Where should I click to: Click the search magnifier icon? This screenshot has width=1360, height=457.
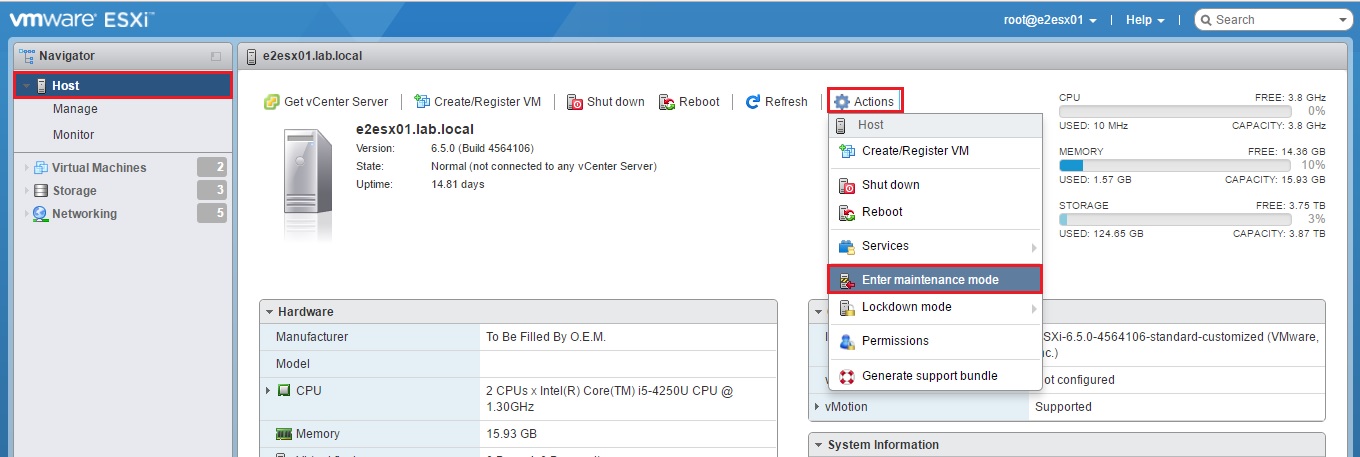pos(1206,20)
